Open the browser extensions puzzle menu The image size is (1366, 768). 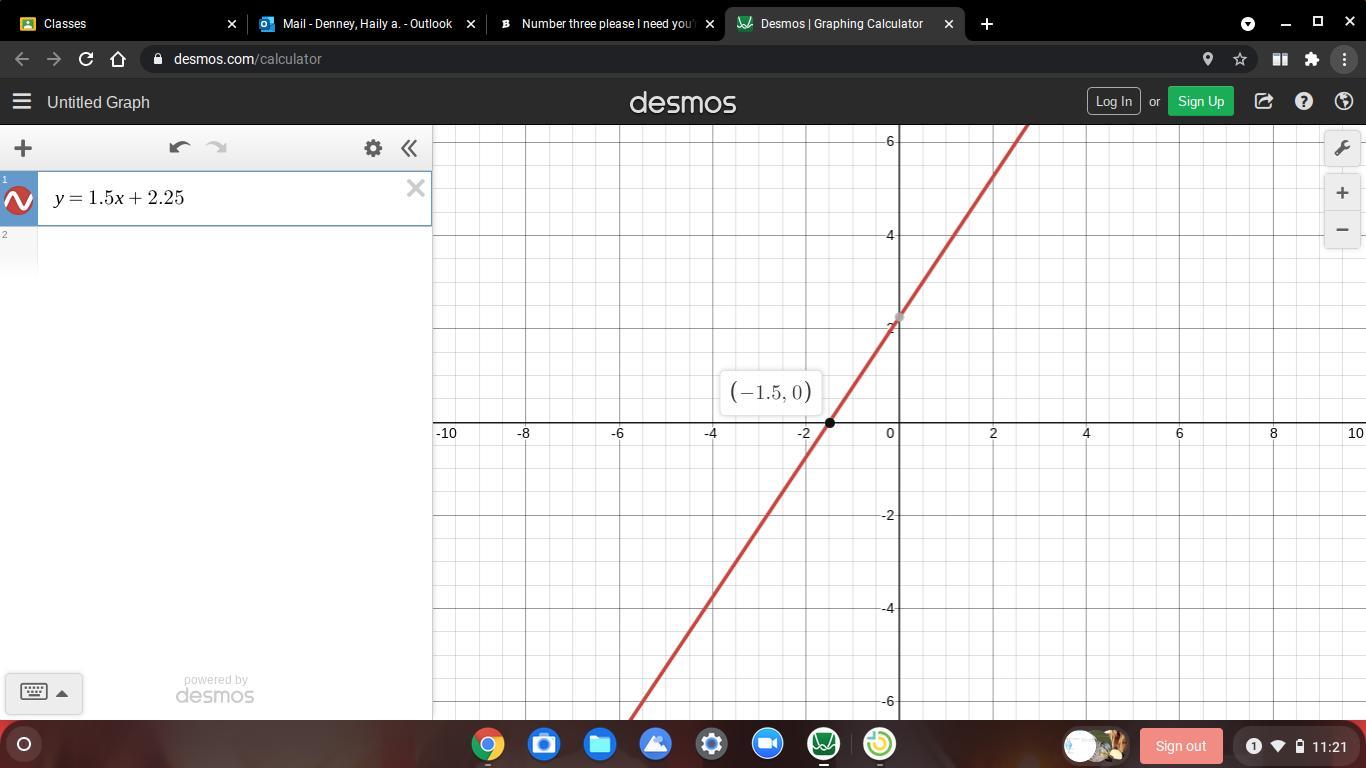point(1312,59)
